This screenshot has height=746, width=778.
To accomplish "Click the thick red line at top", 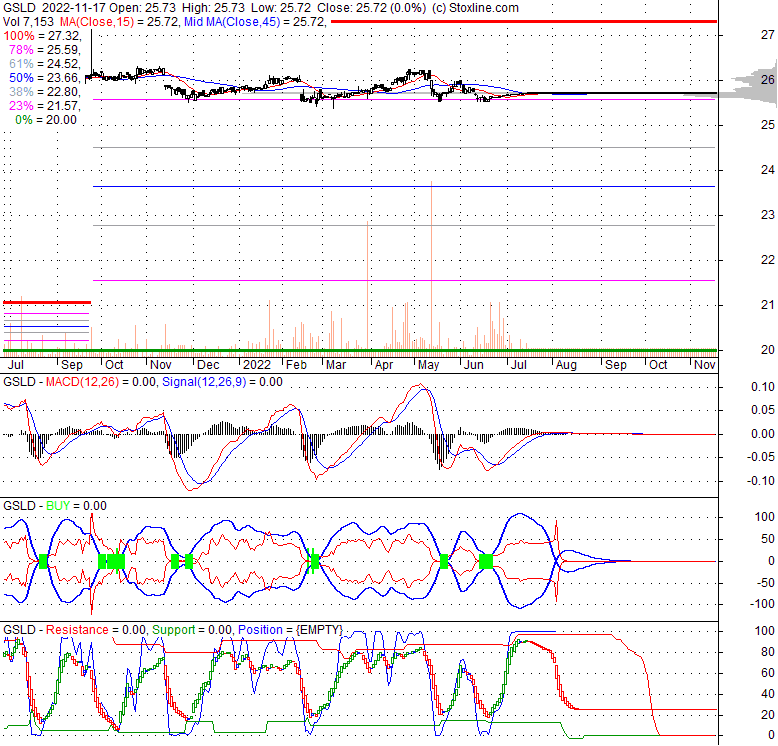I will 523,21.
